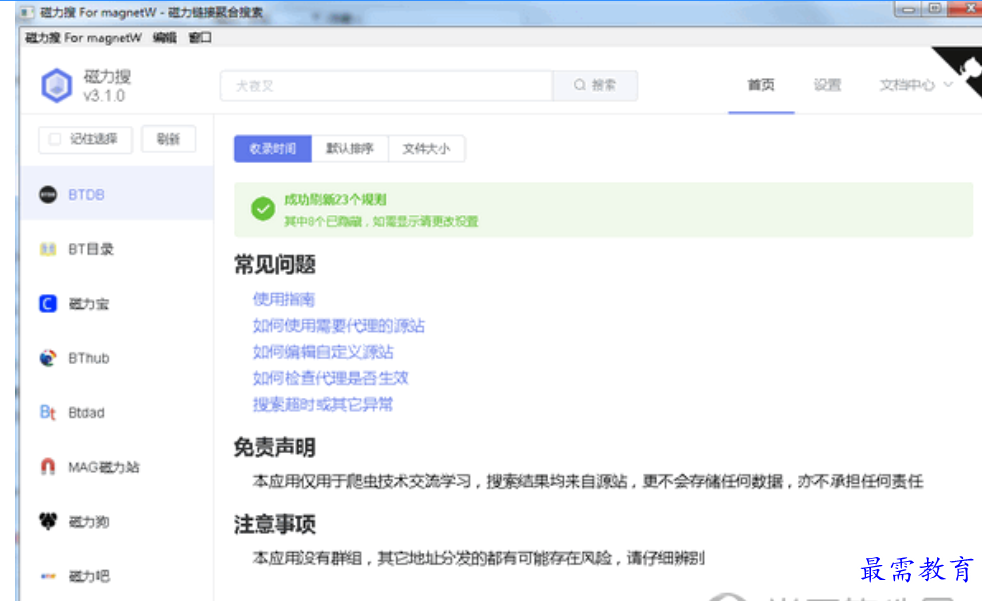Select the BT目录 source icon
982x601 pixels.
(48, 249)
